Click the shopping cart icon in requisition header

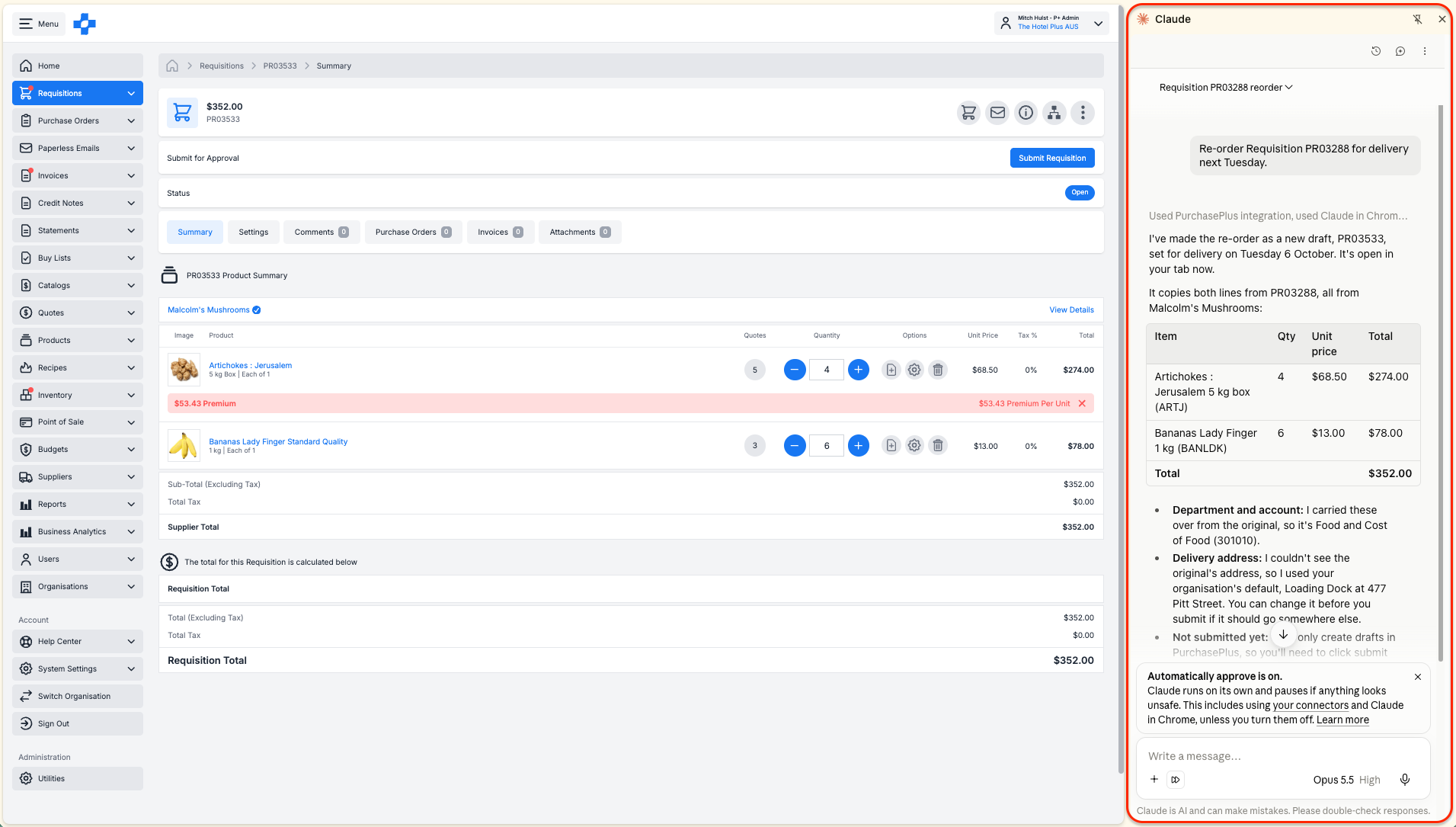(968, 113)
